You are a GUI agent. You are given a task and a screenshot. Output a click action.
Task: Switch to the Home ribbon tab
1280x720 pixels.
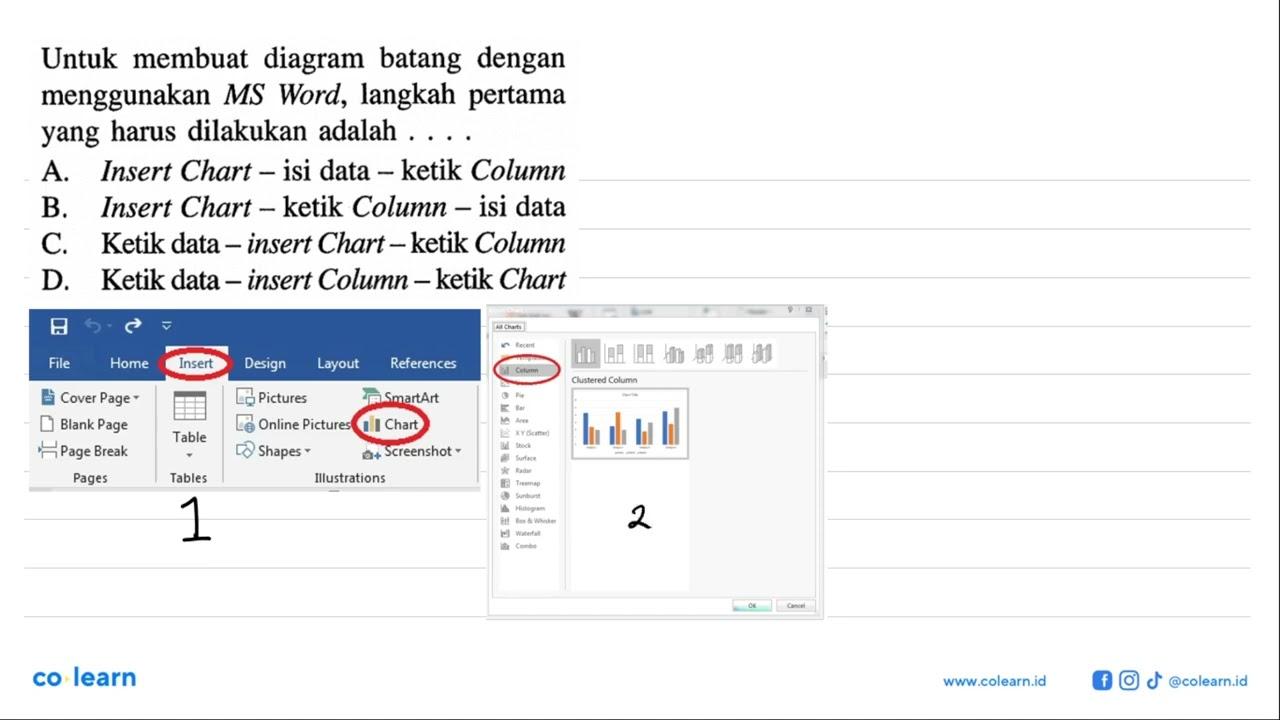coord(129,363)
